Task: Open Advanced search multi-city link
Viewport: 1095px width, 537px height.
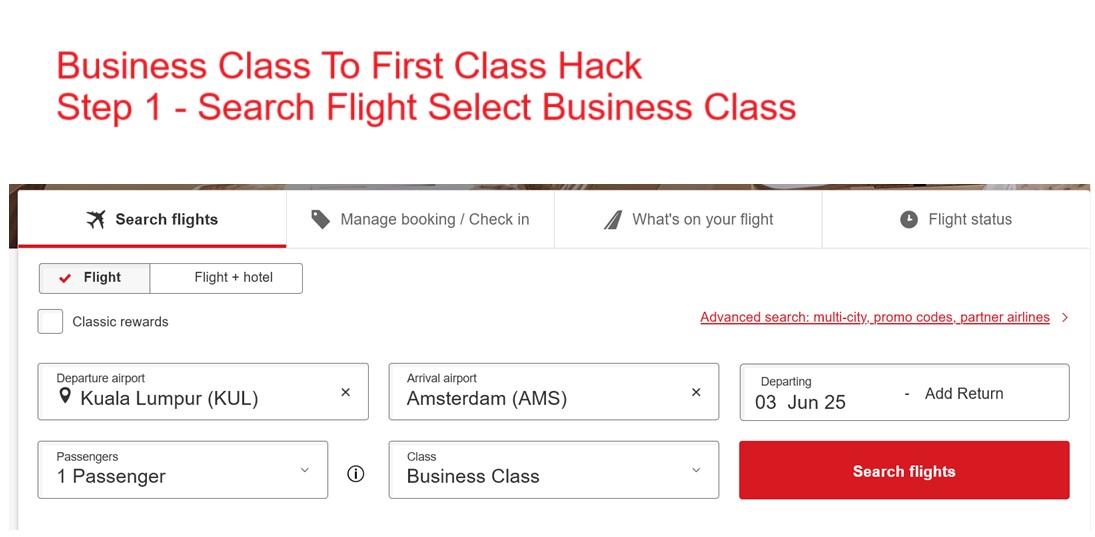Action: click(875, 317)
